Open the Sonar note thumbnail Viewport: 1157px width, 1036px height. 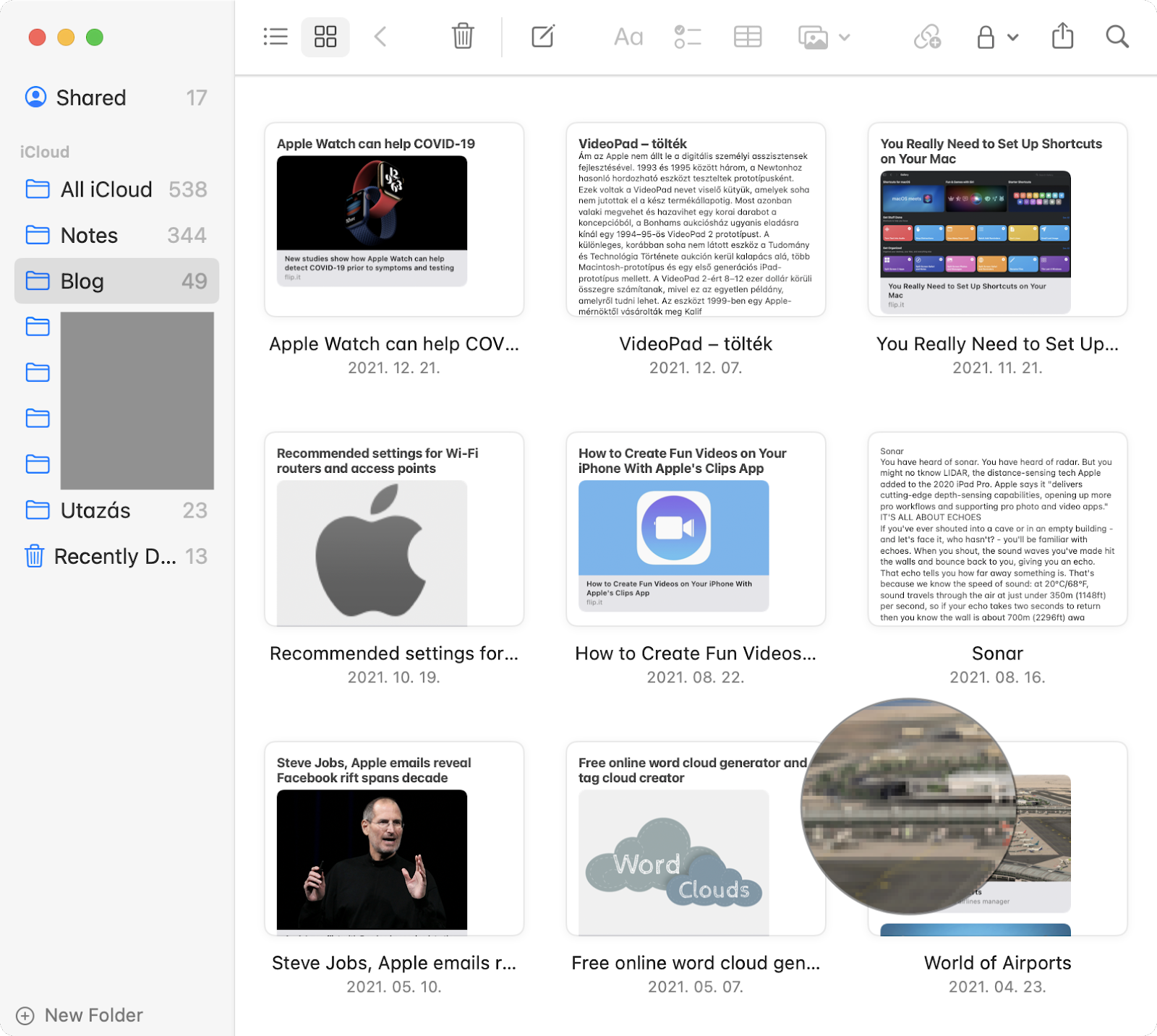click(997, 528)
